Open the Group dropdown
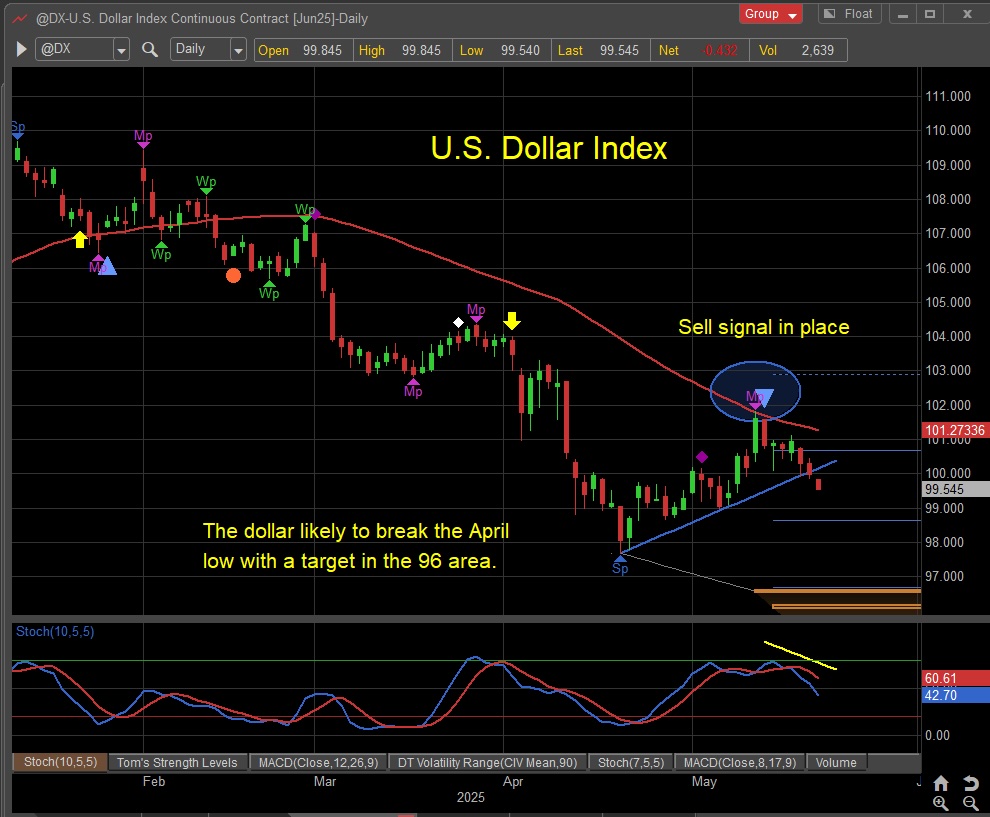The height and width of the screenshot is (817, 990). [x=770, y=14]
